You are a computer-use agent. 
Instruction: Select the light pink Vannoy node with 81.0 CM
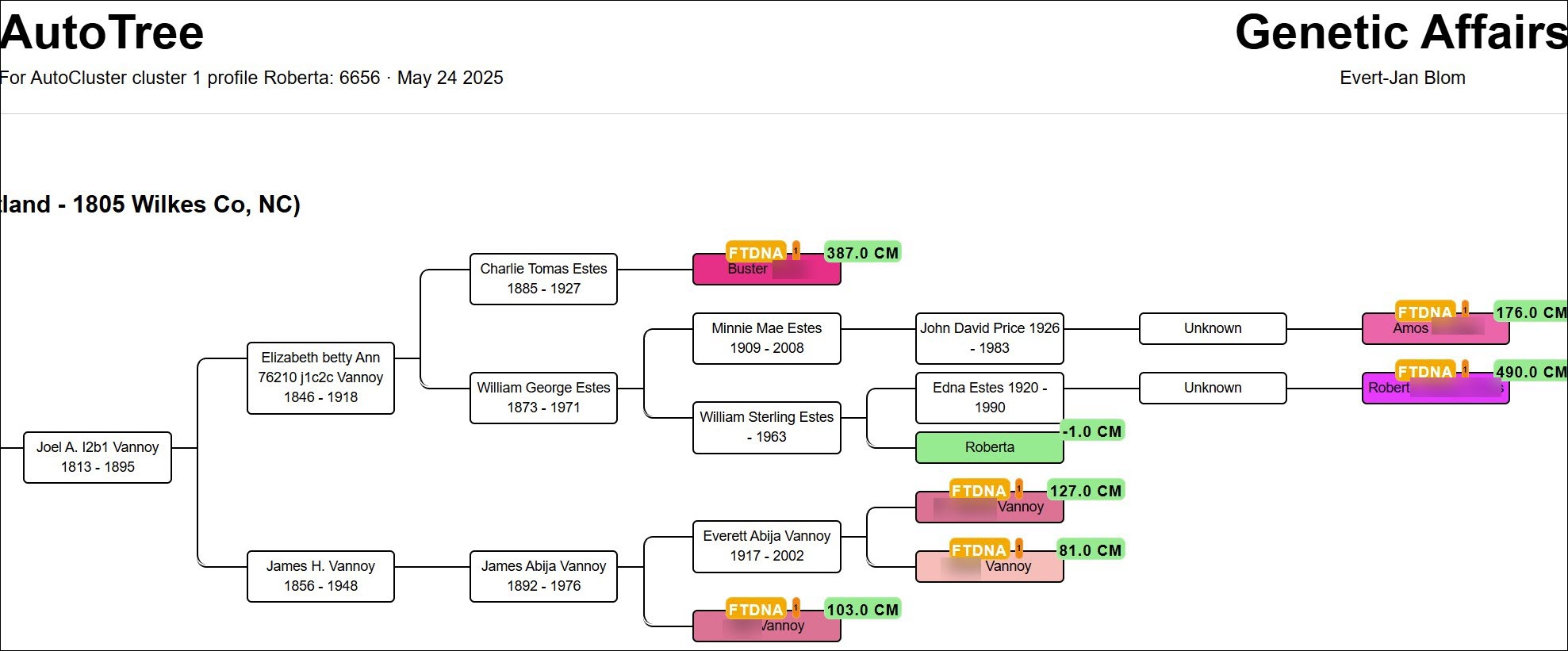(x=989, y=567)
